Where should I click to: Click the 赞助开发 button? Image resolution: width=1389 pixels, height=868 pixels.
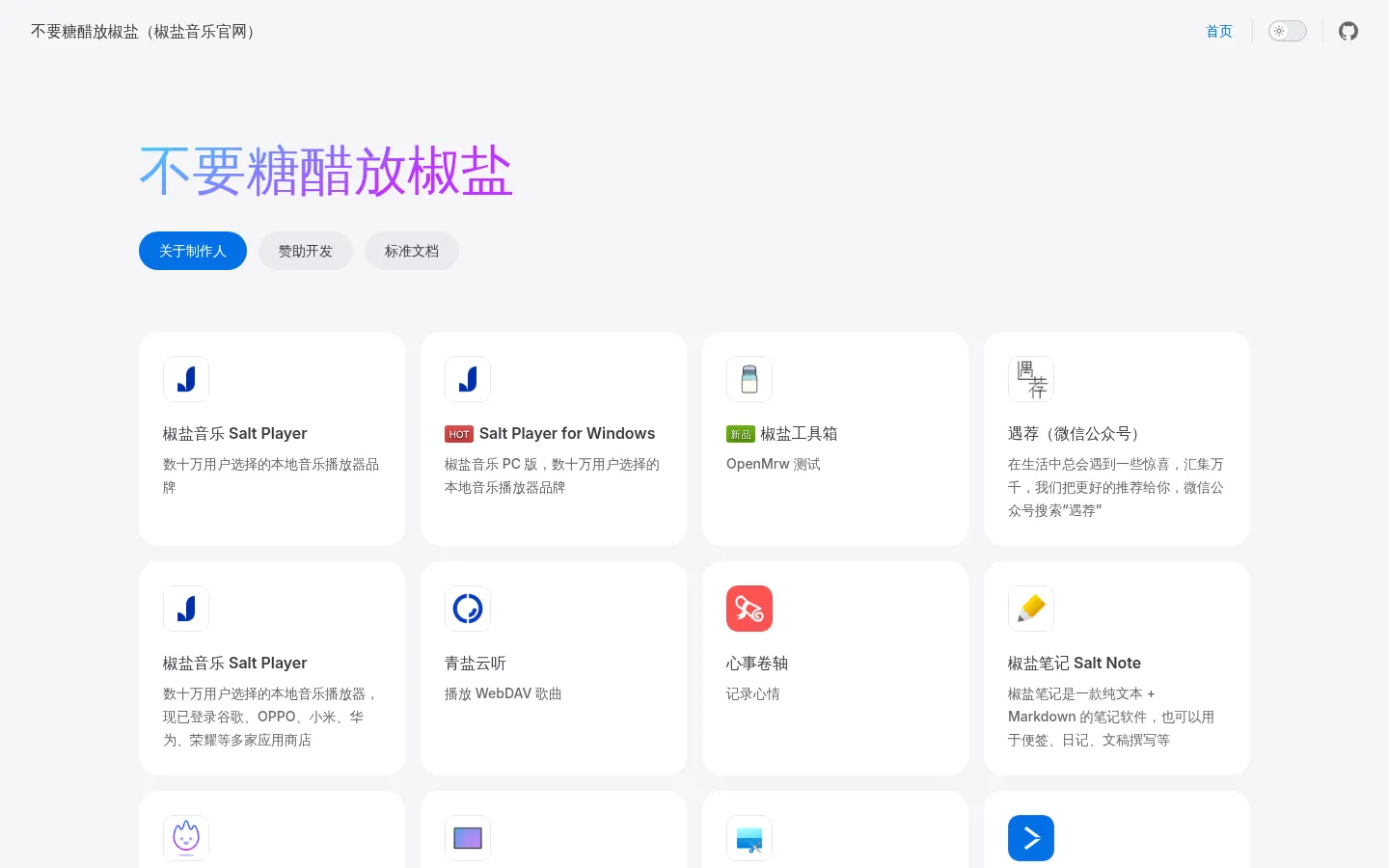click(x=306, y=251)
